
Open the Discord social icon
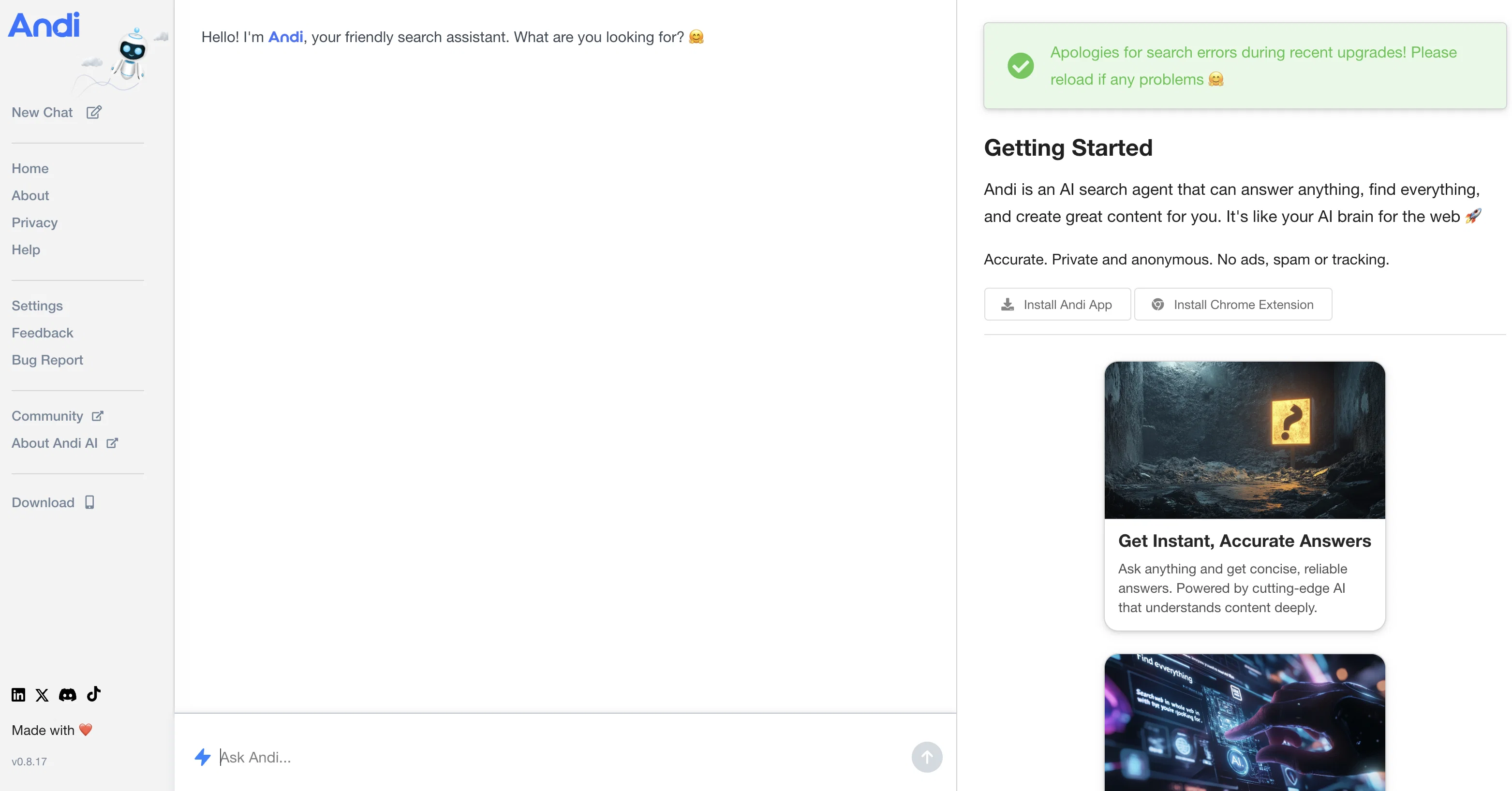coord(68,695)
